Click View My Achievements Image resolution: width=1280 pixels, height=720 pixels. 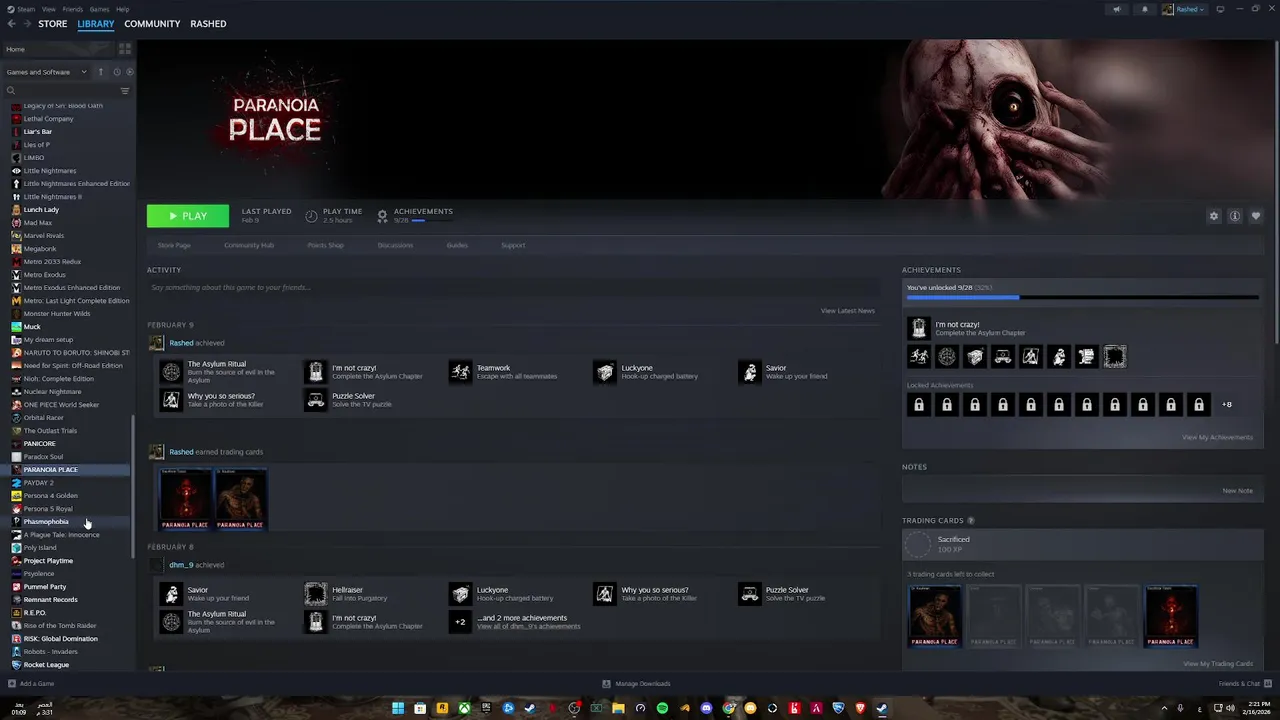tap(1217, 437)
